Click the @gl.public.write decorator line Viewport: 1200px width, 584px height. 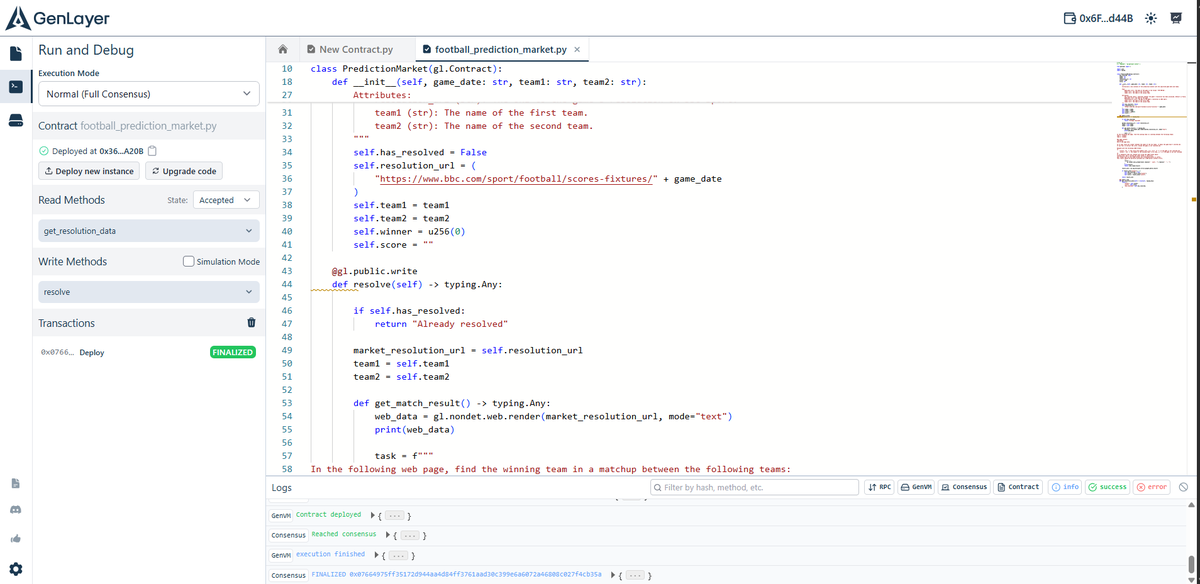coord(374,271)
